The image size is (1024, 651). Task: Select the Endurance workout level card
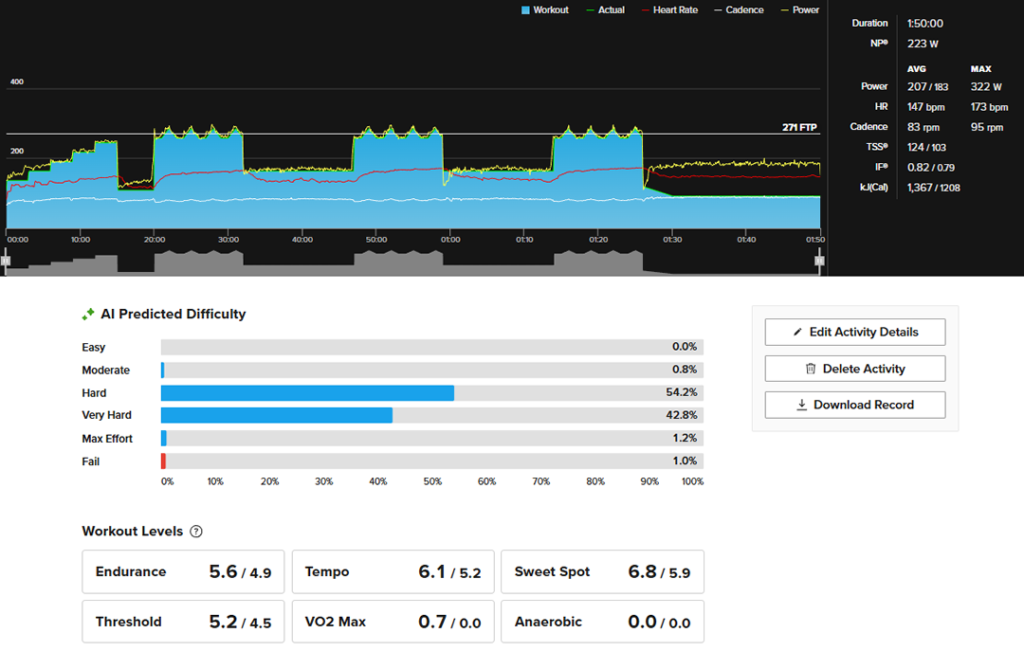click(x=183, y=572)
